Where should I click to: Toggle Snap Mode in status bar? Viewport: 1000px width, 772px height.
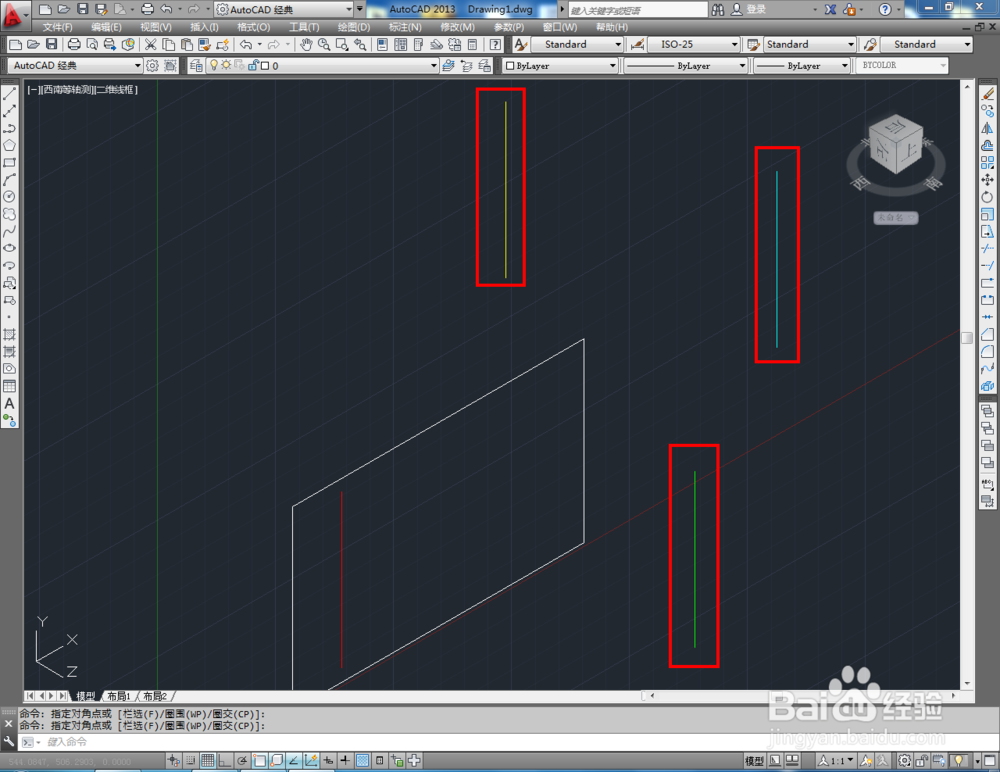191,761
